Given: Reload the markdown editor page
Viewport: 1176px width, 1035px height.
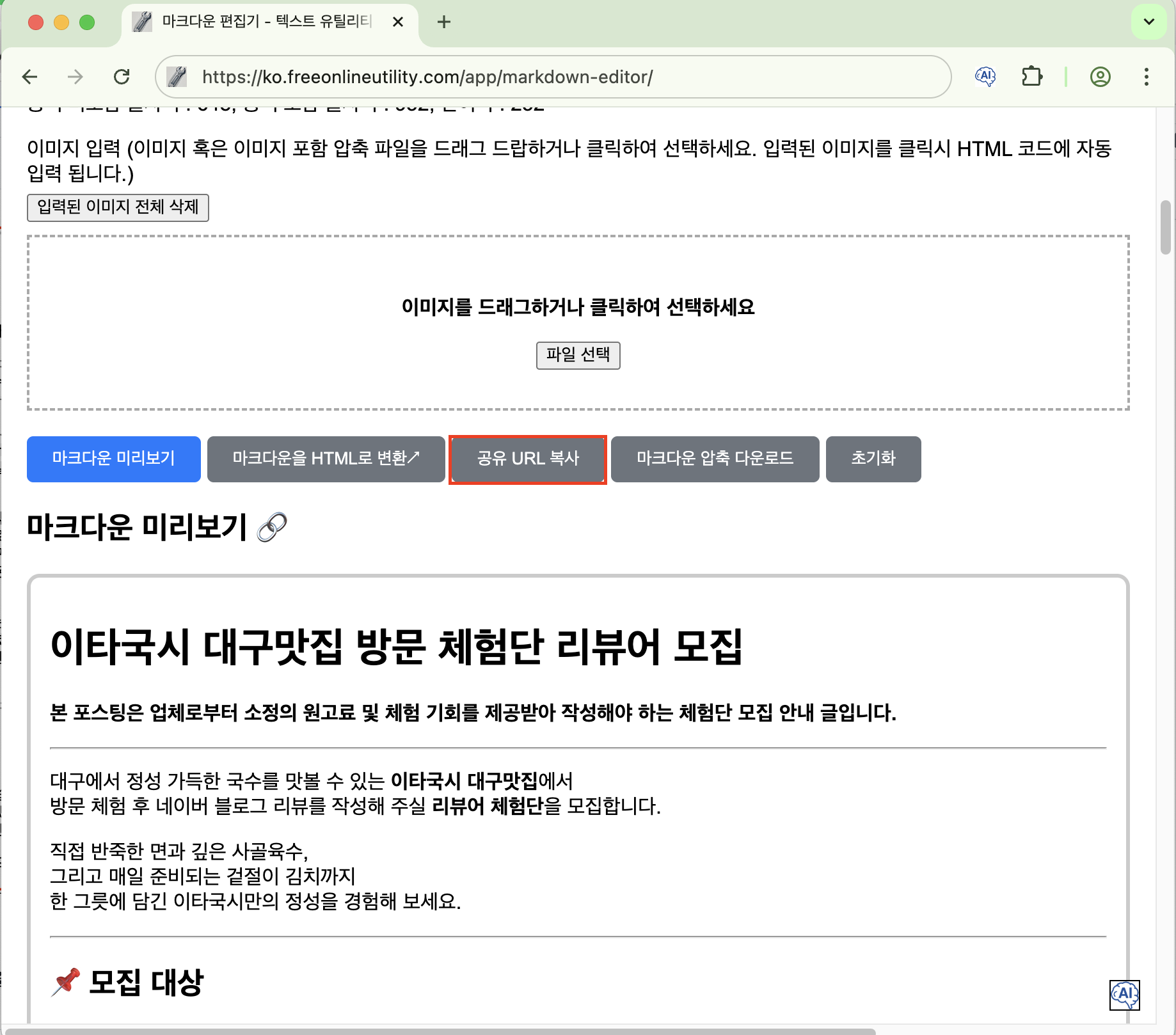Looking at the screenshot, I should pyautogui.click(x=122, y=77).
